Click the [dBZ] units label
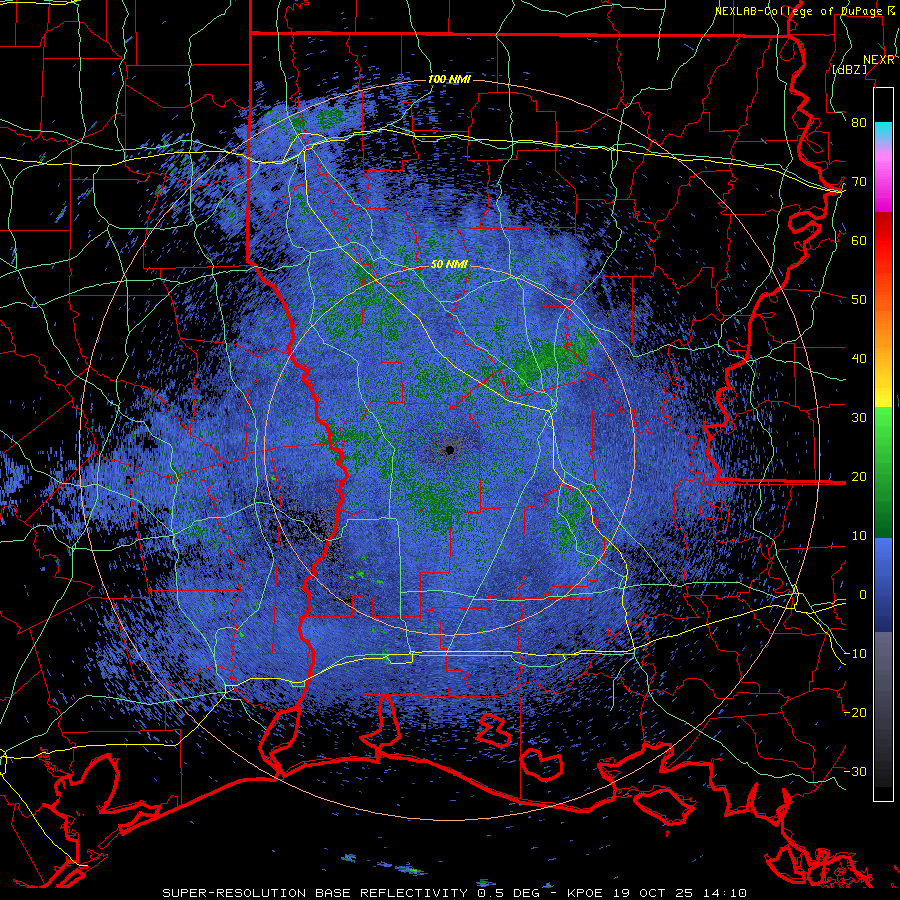Image resolution: width=900 pixels, height=900 pixels. click(x=849, y=70)
